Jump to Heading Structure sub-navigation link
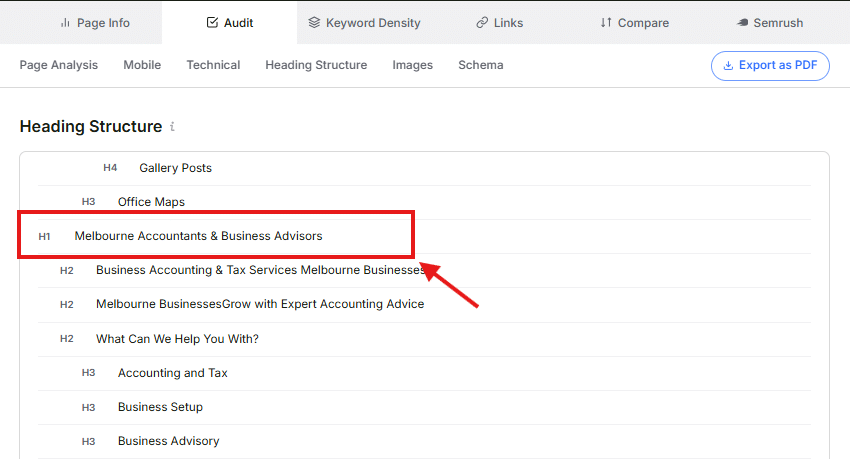The image size is (850, 459). coord(316,65)
